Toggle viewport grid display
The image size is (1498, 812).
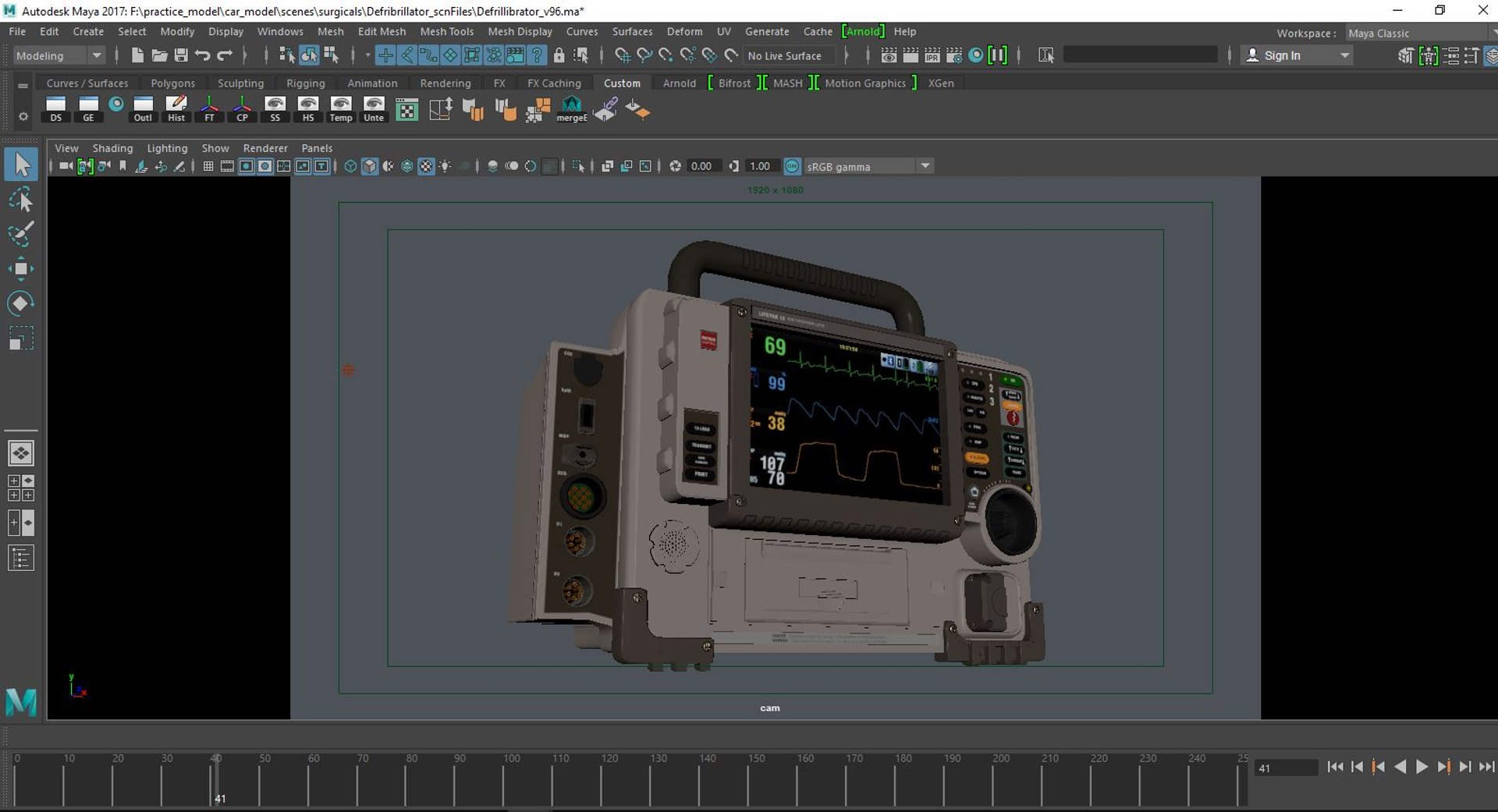pos(208,166)
